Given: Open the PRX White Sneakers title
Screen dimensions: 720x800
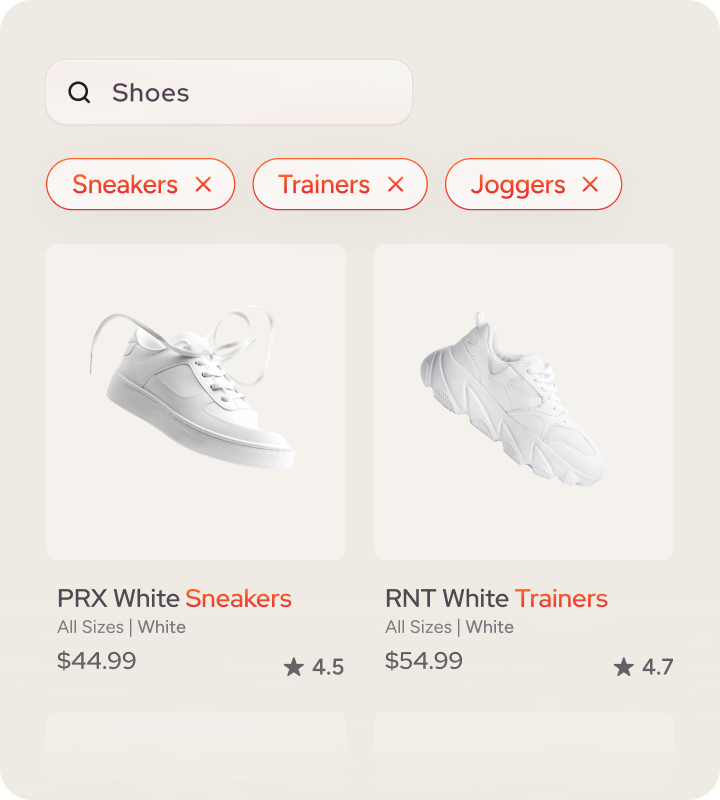Looking at the screenshot, I should [x=174, y=599].
